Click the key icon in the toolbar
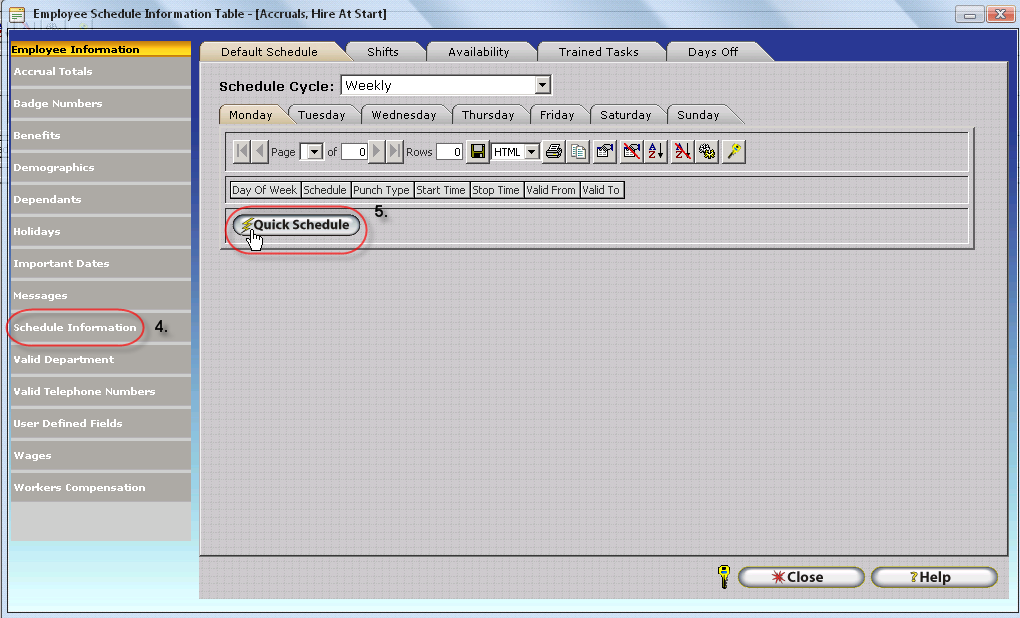Viewport: 1020px width, 618px height. (x=734, y=152)
